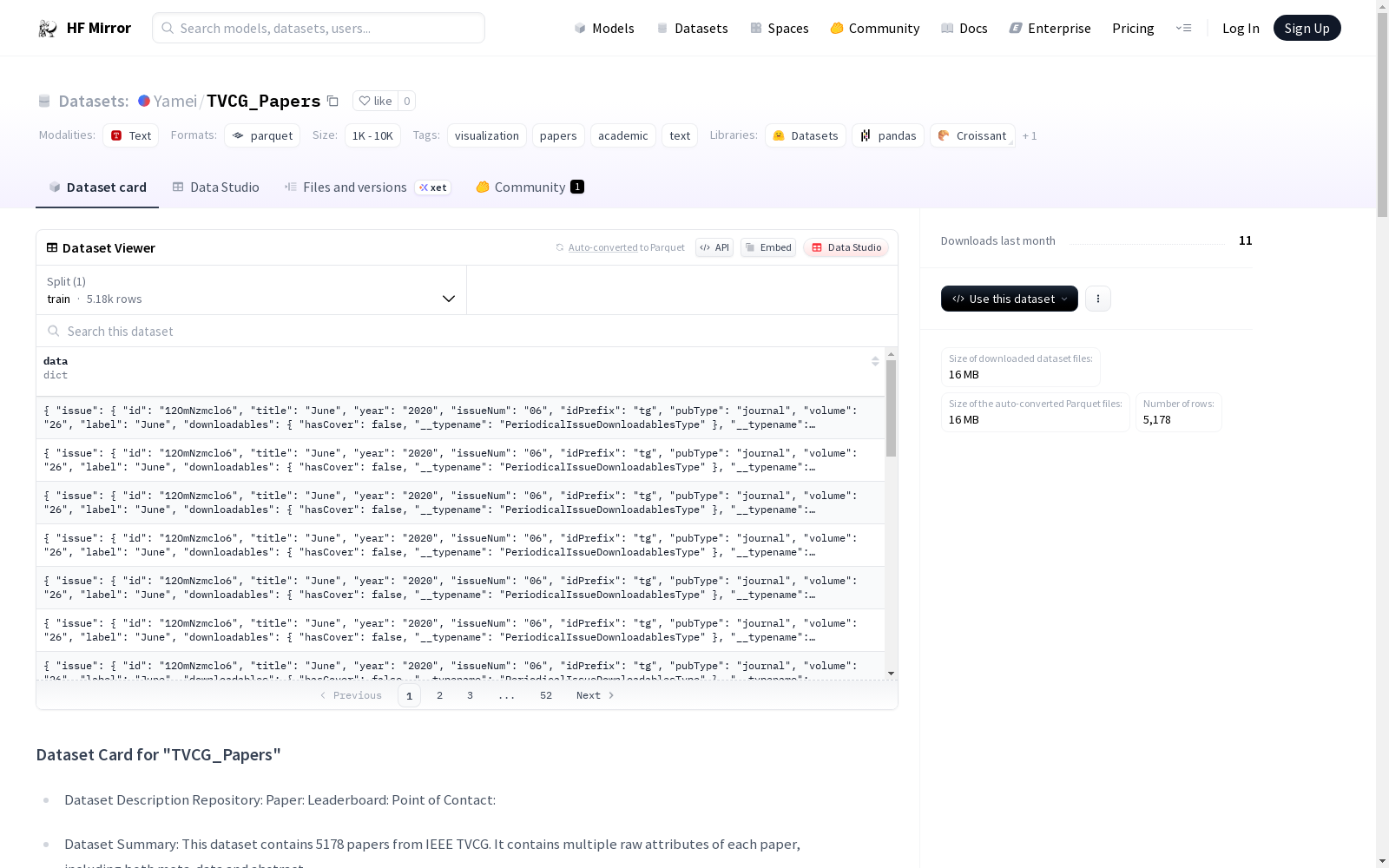Click the 'Number of rows: 5,178' box
This screenshot has height=868, width=1389.
(x=1179, y=412)
